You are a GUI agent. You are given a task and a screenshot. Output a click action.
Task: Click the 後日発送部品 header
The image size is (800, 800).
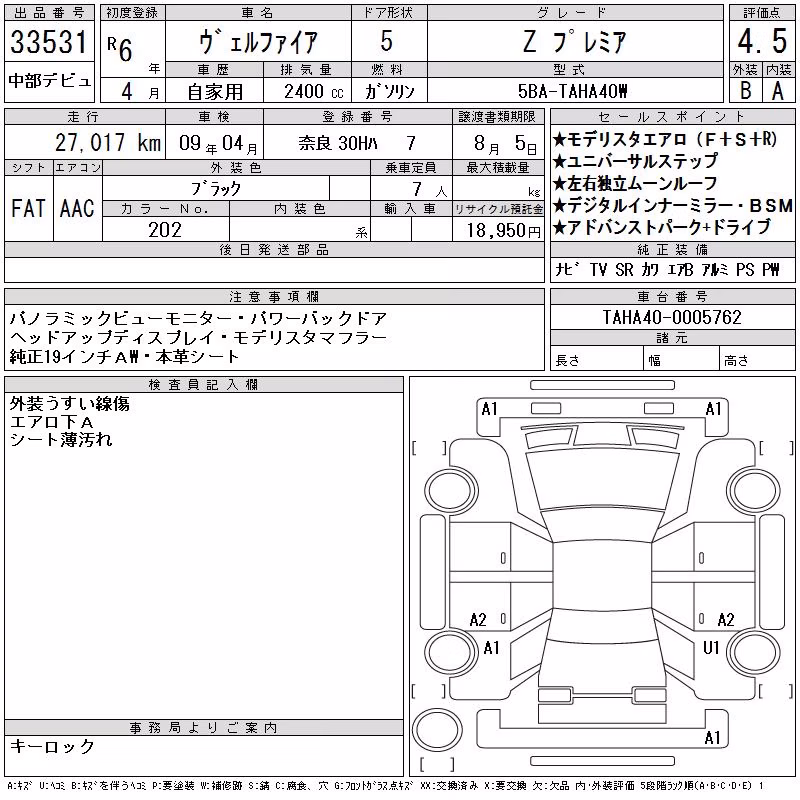(274, 249)
